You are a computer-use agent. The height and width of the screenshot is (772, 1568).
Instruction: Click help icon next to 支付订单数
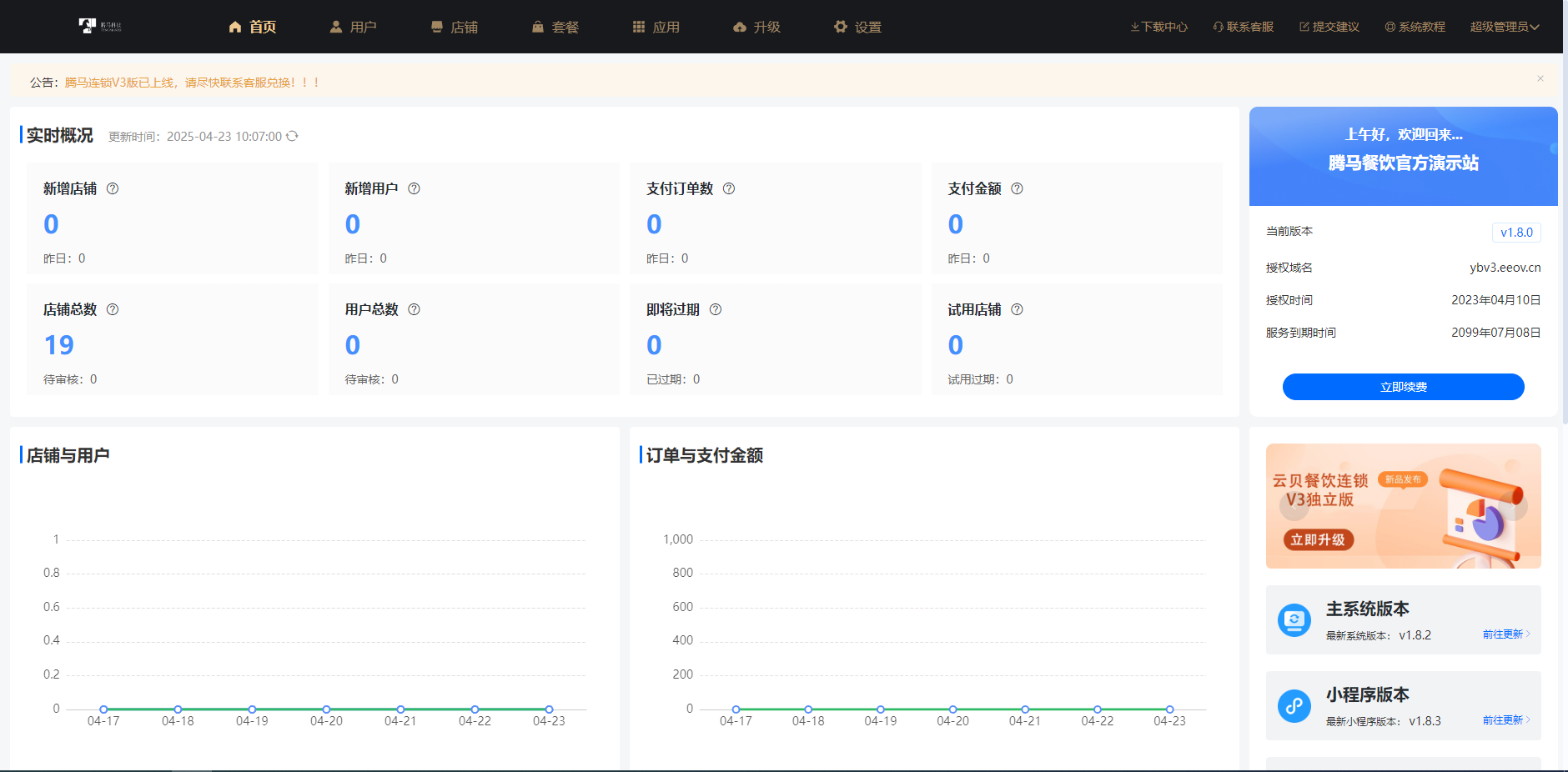(x=729, y=188)
